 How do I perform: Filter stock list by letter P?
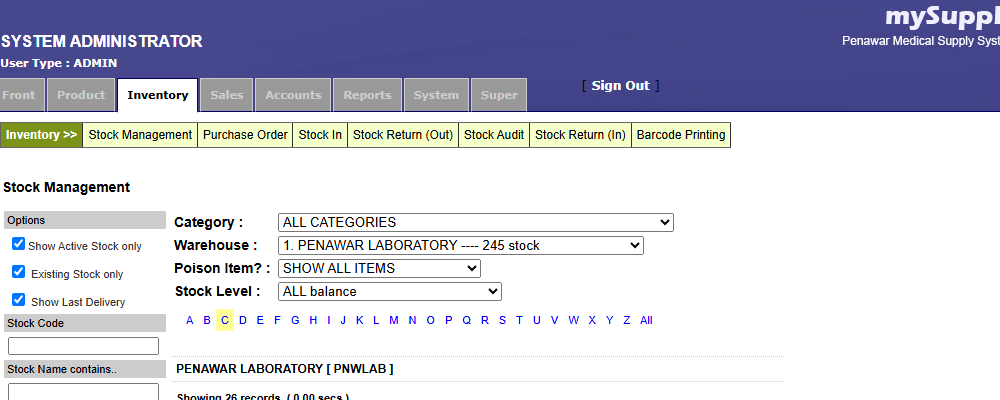[449, 320]
